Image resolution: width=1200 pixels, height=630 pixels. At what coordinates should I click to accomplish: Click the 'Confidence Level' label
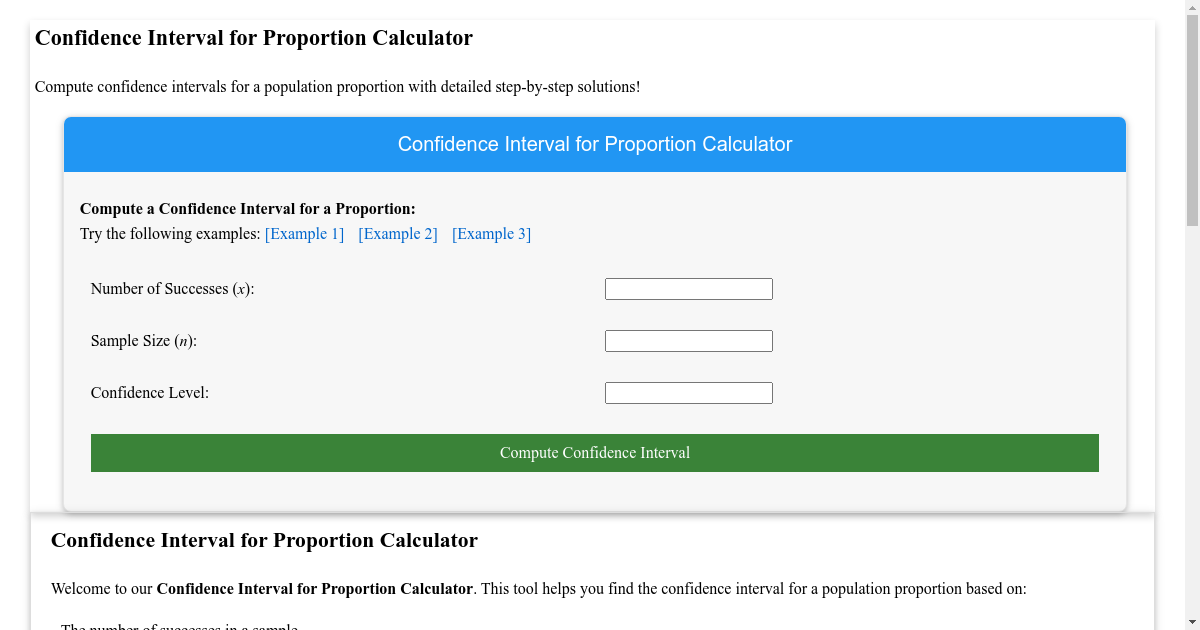148,392
